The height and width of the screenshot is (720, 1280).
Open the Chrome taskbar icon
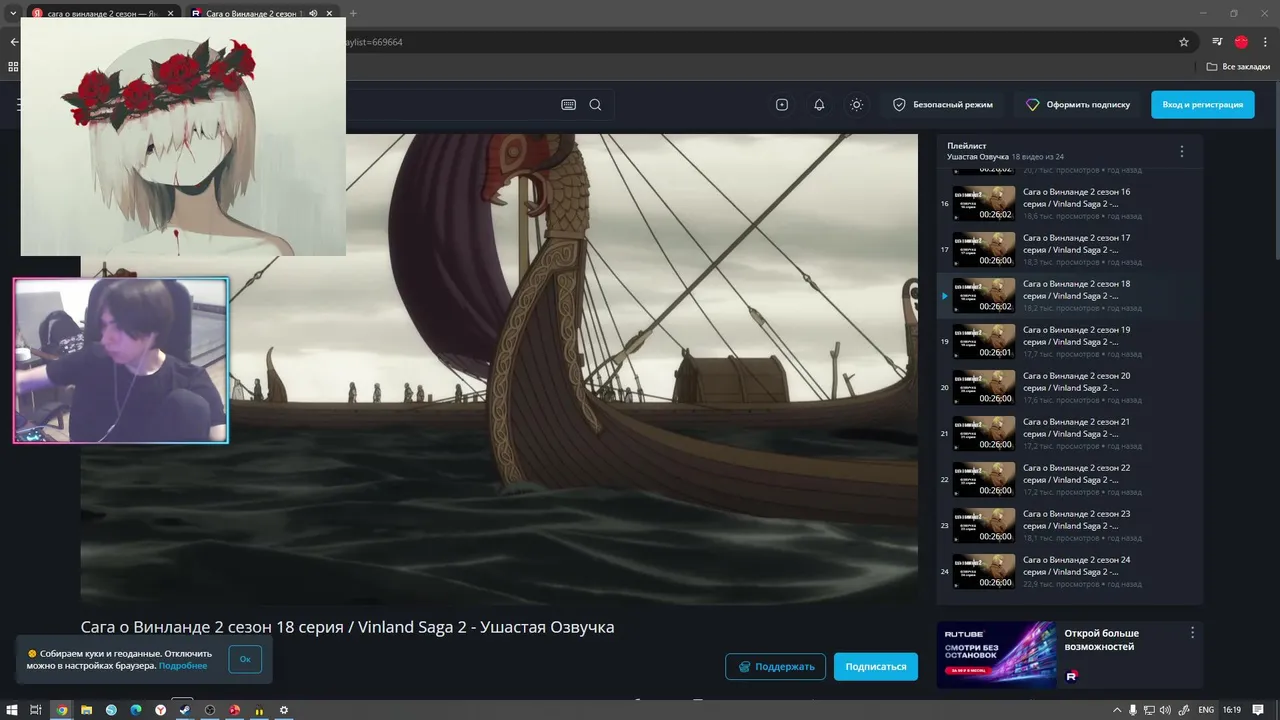click(61, 710)
